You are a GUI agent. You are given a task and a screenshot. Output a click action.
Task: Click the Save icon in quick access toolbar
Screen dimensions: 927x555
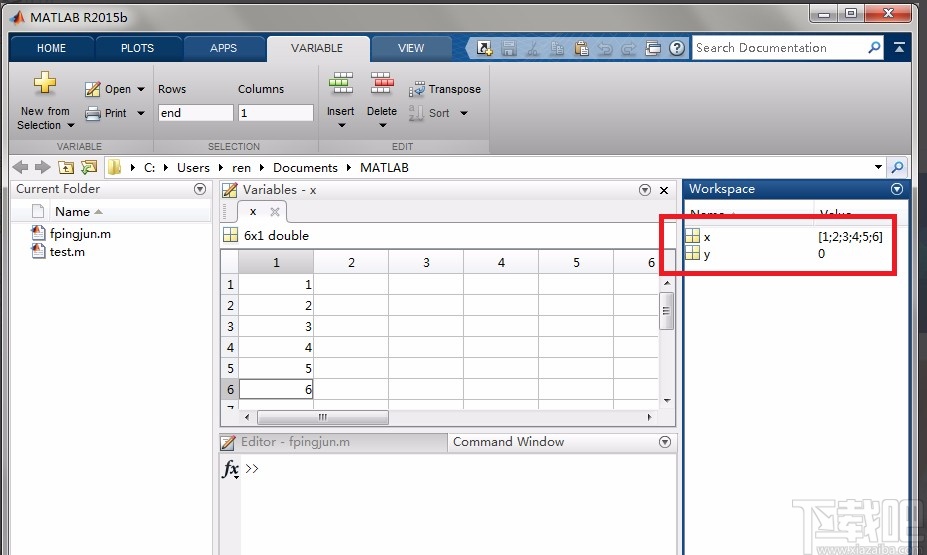[x=509, y=48]
